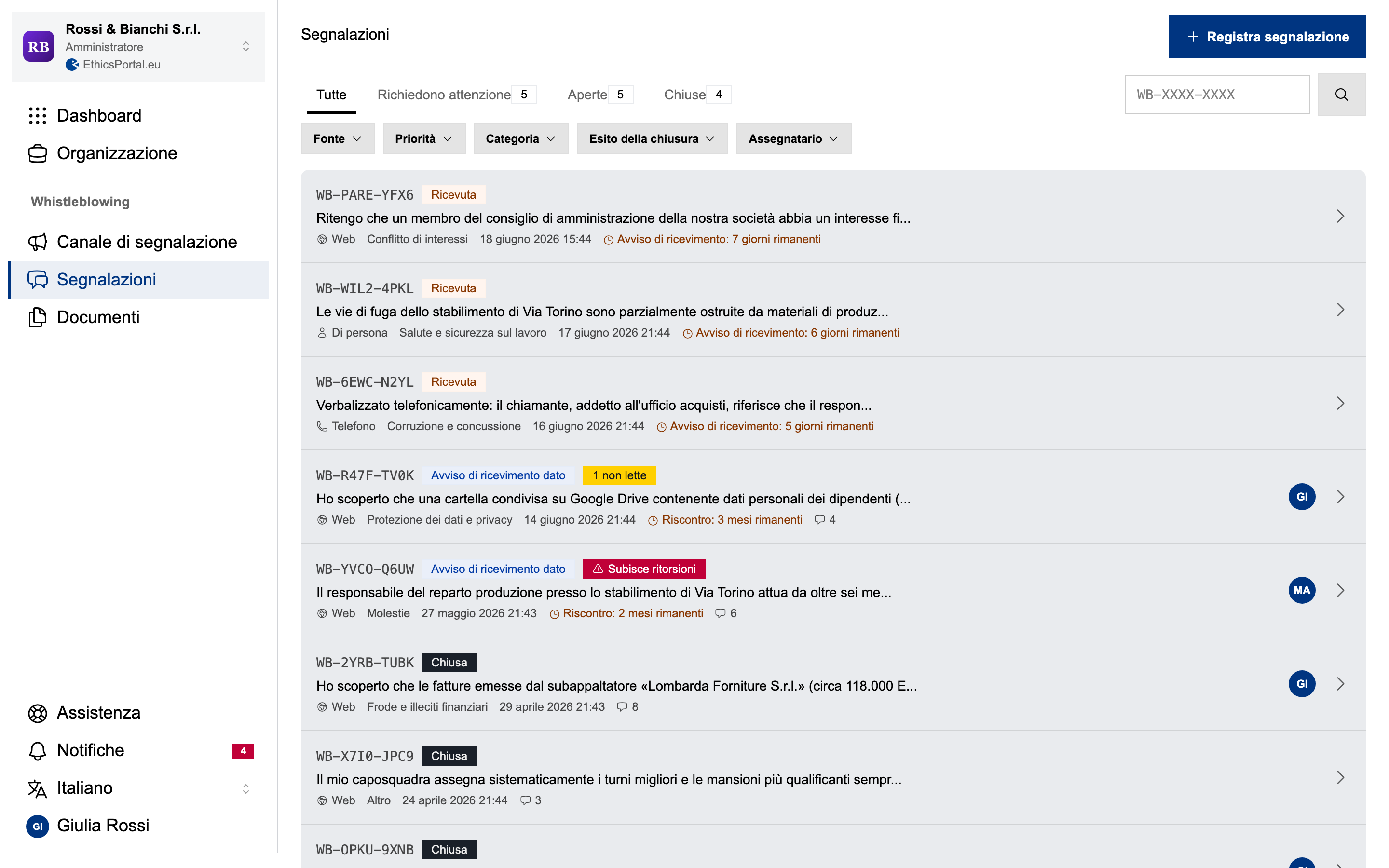Click the comments icon on WB-2YRB-TUBK
This screenshot has width=1389, height=868.
coord(622,706)
